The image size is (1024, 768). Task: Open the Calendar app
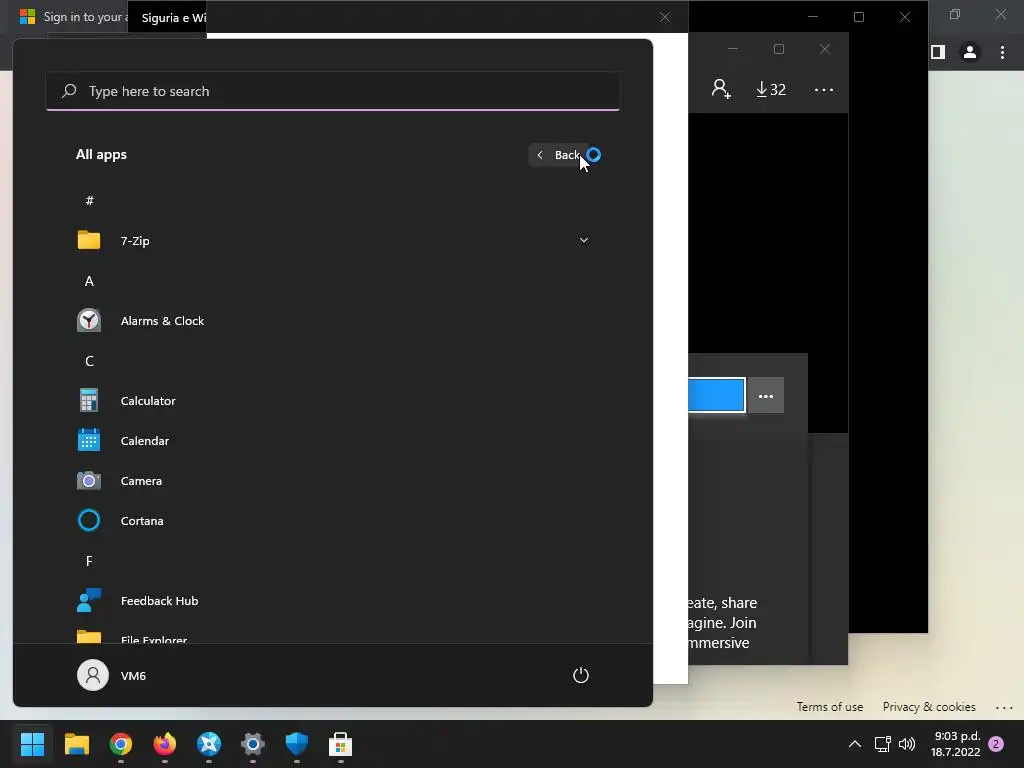coord(332,441)
